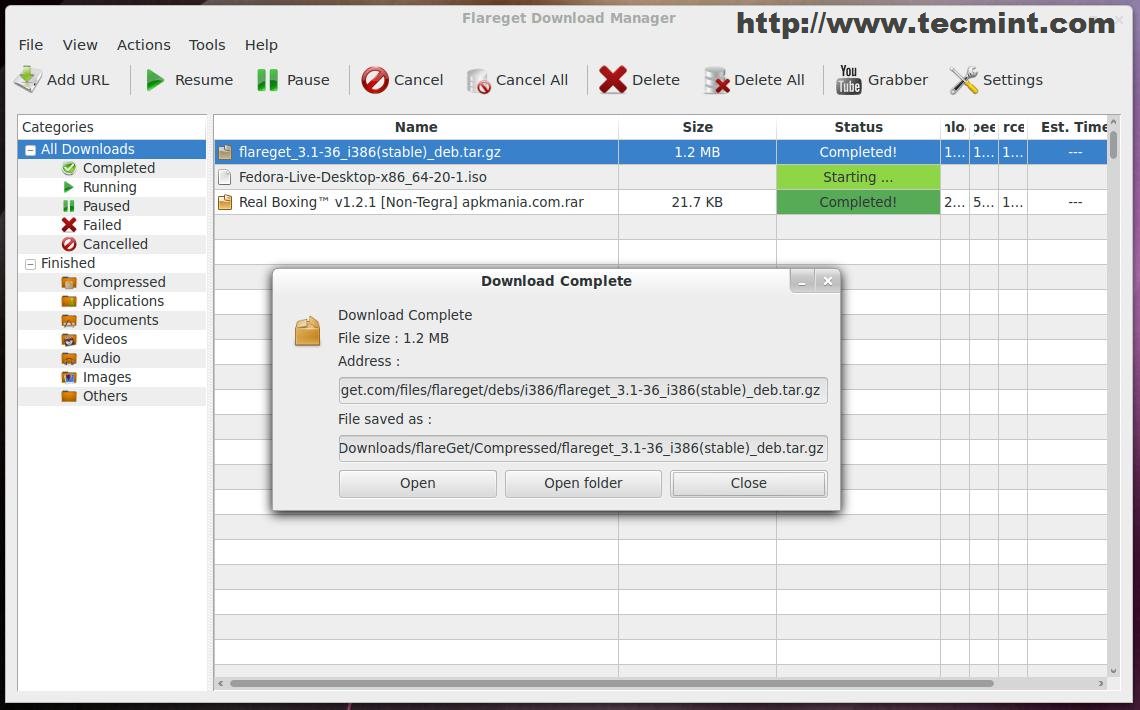Click scroll-right arrow of horizontal scrollbar
The height and width of the screenshot is (710, 1140).
point(1101,683)
